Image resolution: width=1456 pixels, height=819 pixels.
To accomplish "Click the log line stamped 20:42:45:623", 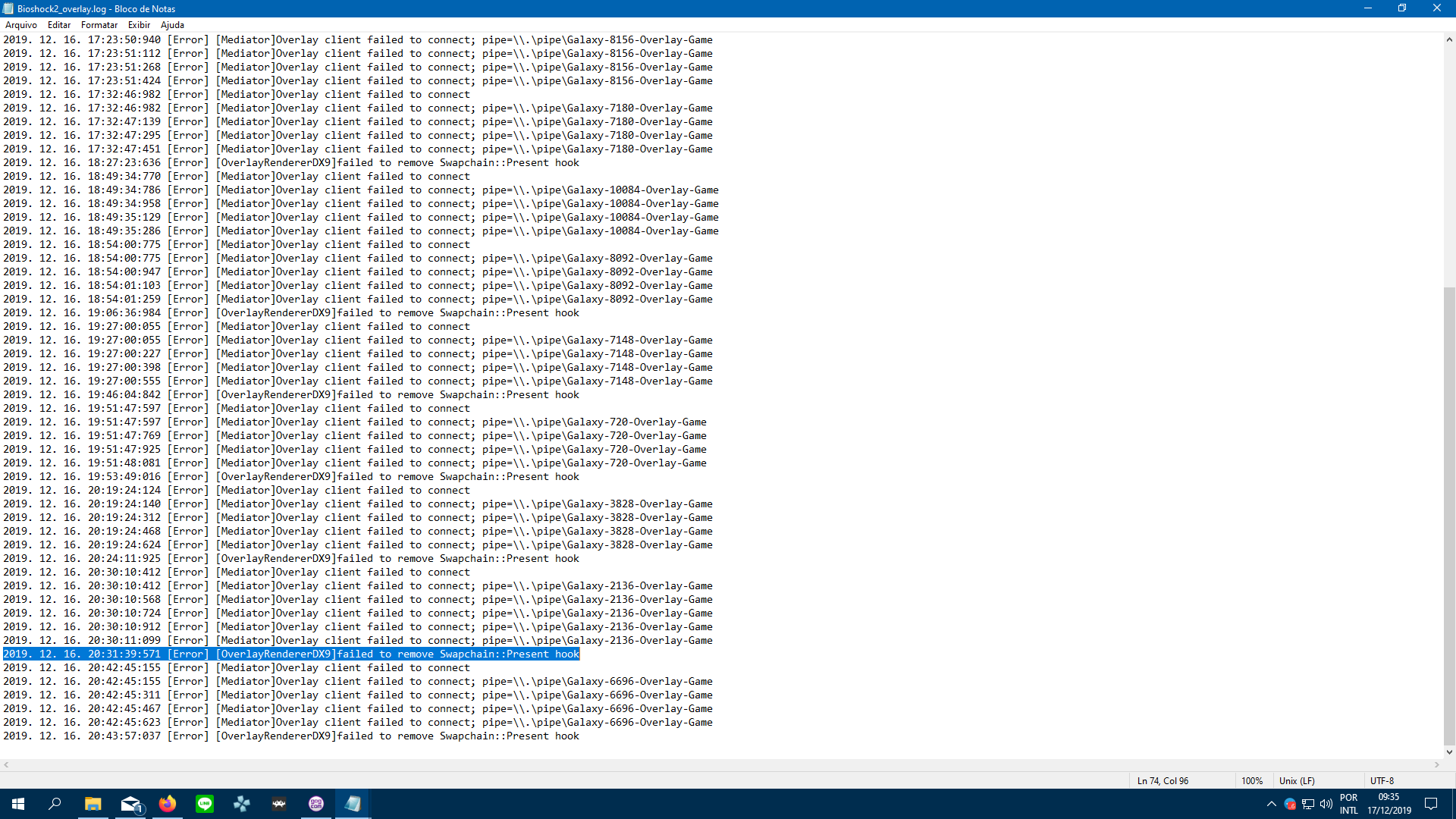I will 358,723.
